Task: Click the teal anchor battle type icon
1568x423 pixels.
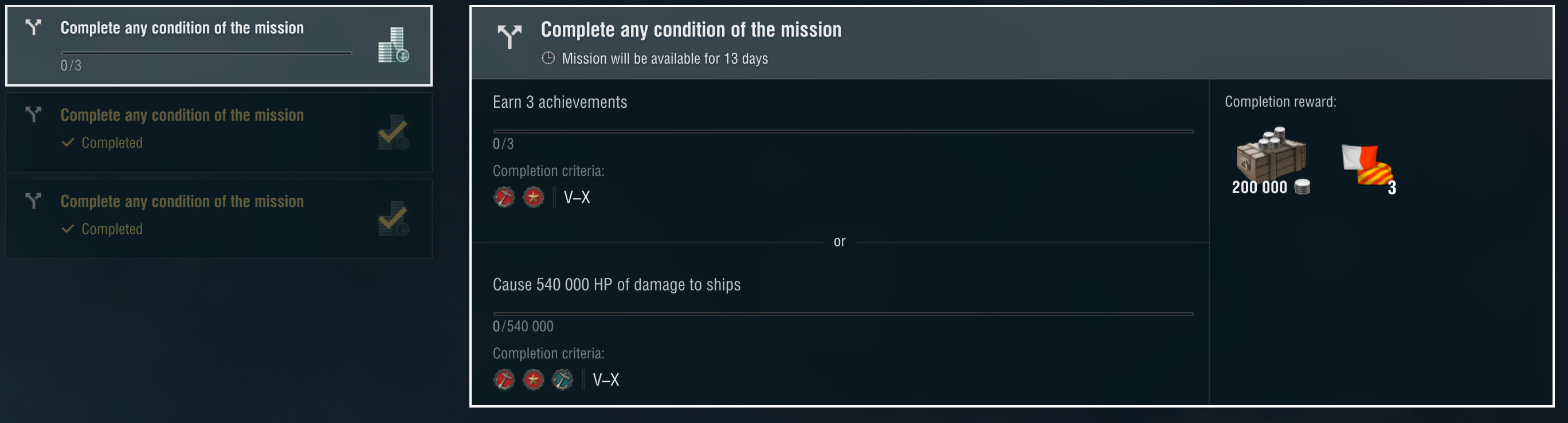Action: 562,380
